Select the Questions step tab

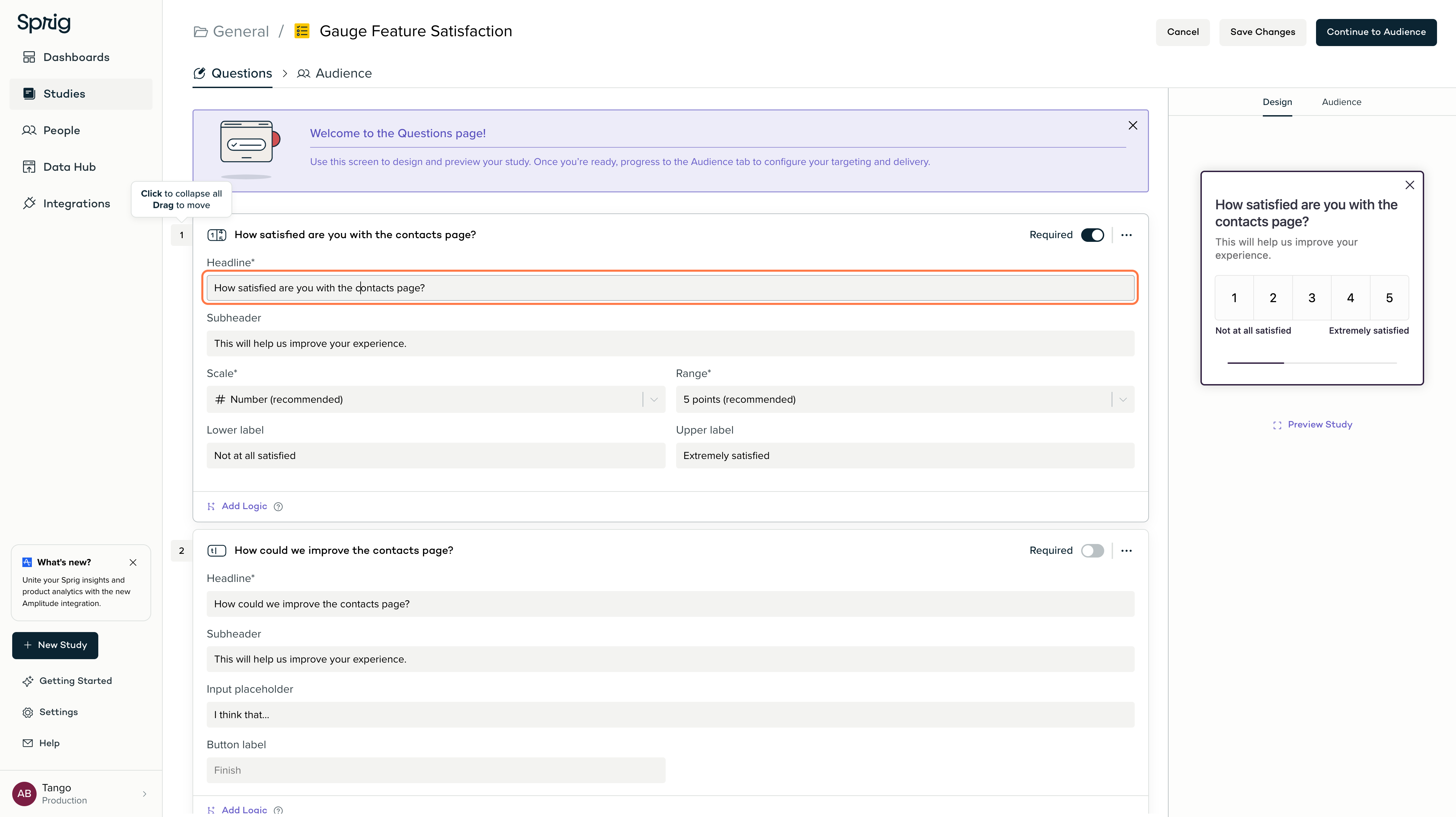[x=232, y=74]
